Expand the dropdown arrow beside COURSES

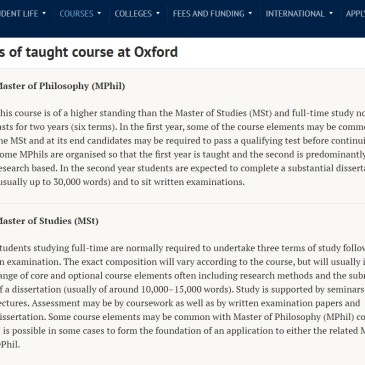tap(99, 14)
